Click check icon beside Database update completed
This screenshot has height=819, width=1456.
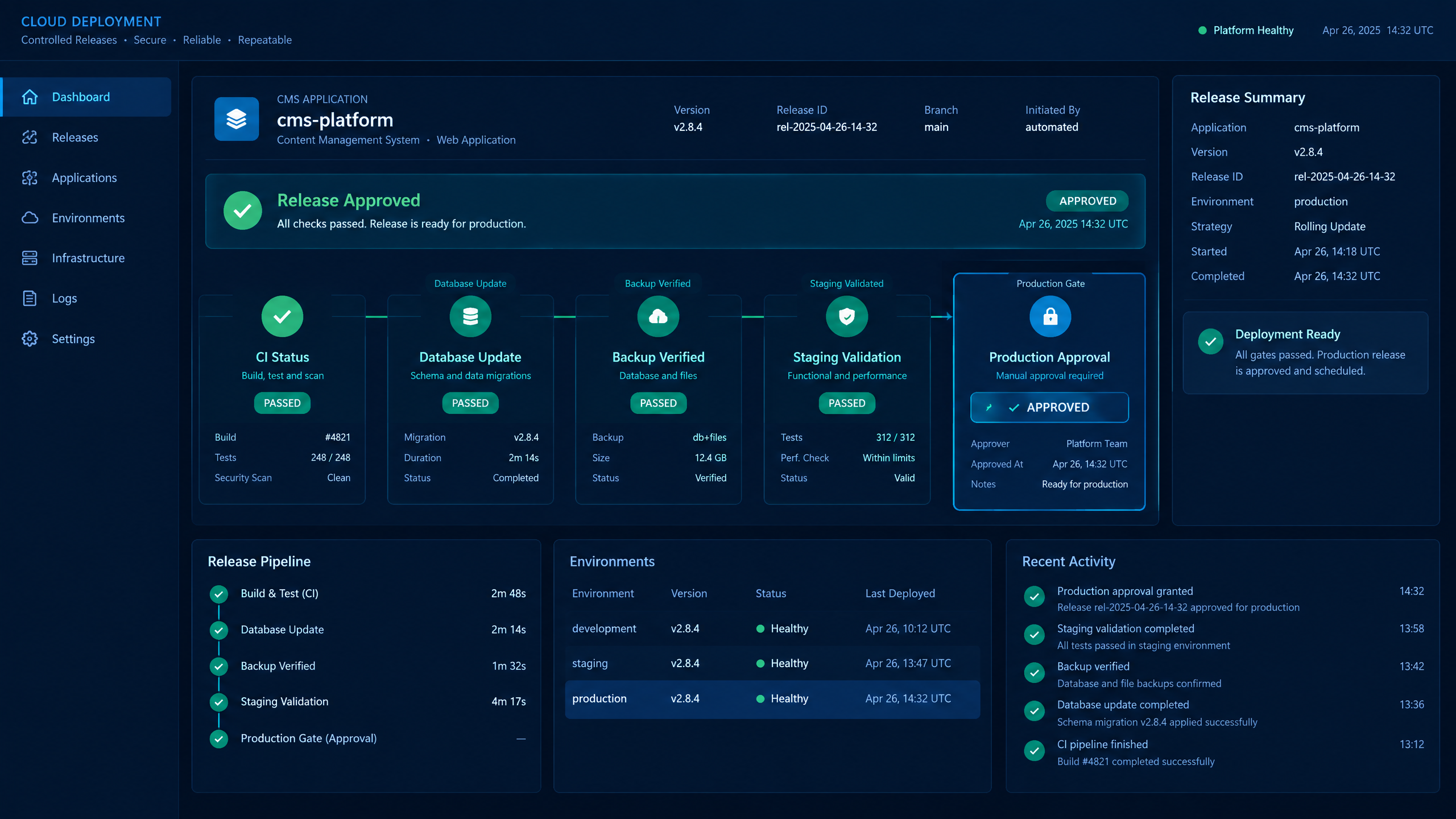[1035, 711]
